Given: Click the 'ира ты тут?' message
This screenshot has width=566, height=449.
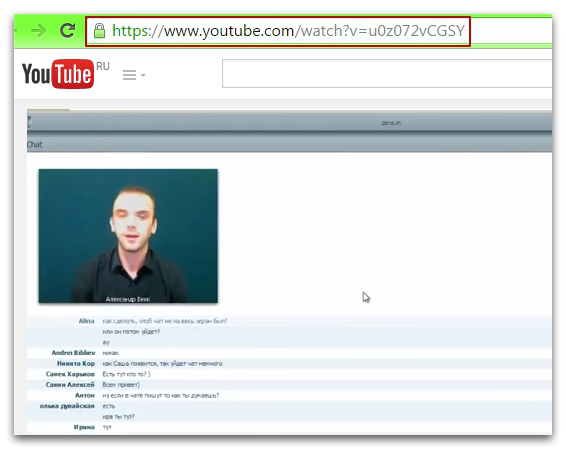Looking at the screenshot, I should tap(118, 417).
